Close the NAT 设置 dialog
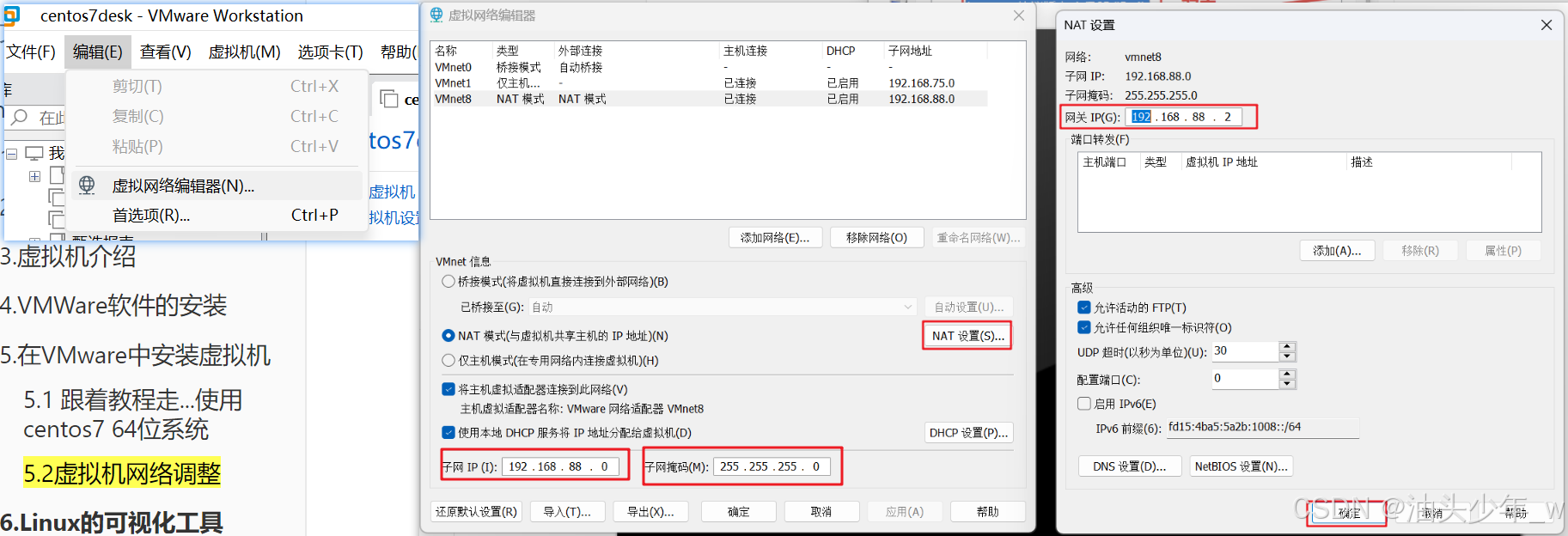Viewport: 1568px width, 536px height. click(1546, 25)
